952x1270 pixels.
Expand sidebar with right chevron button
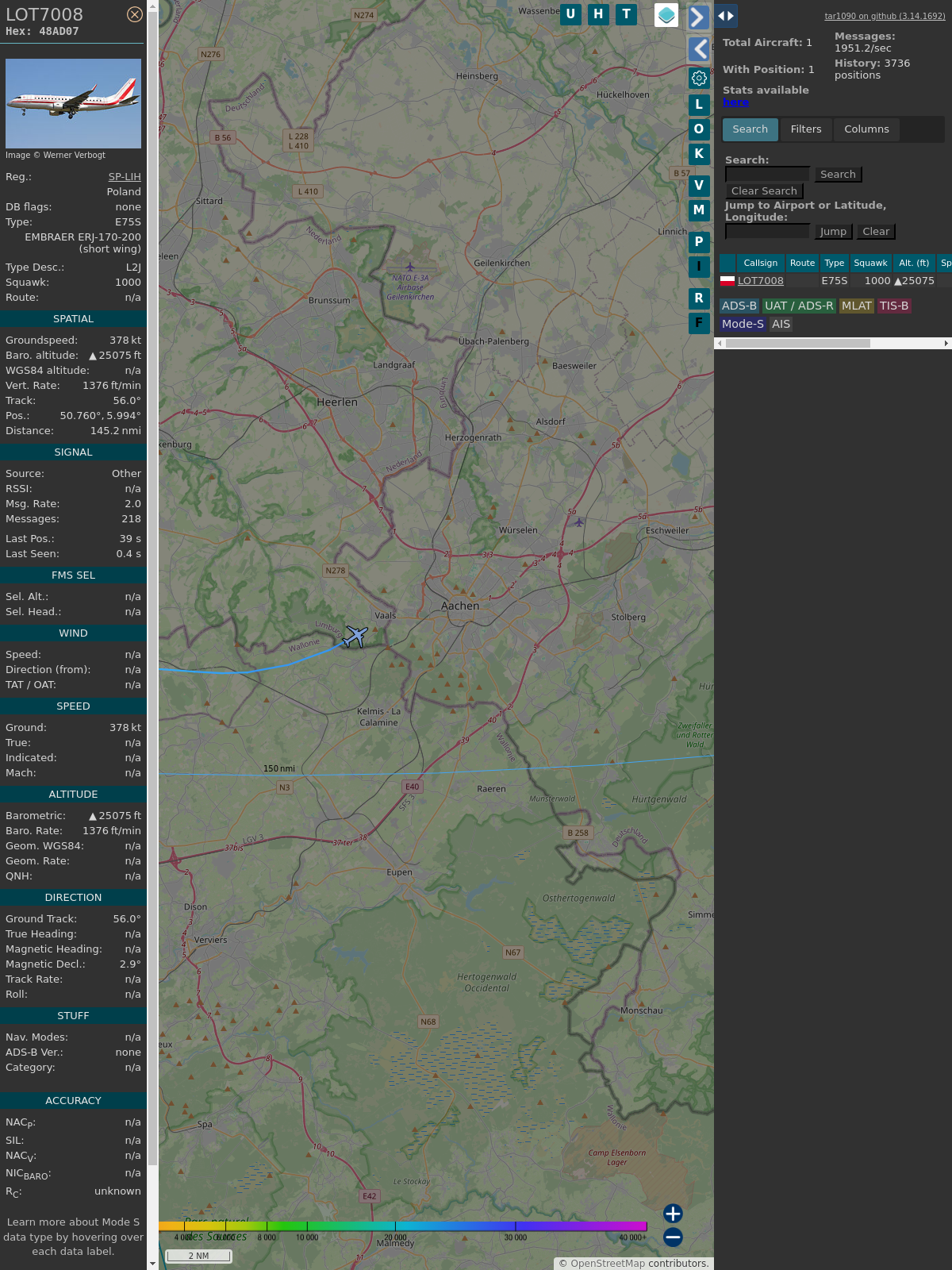coord(698,17)
